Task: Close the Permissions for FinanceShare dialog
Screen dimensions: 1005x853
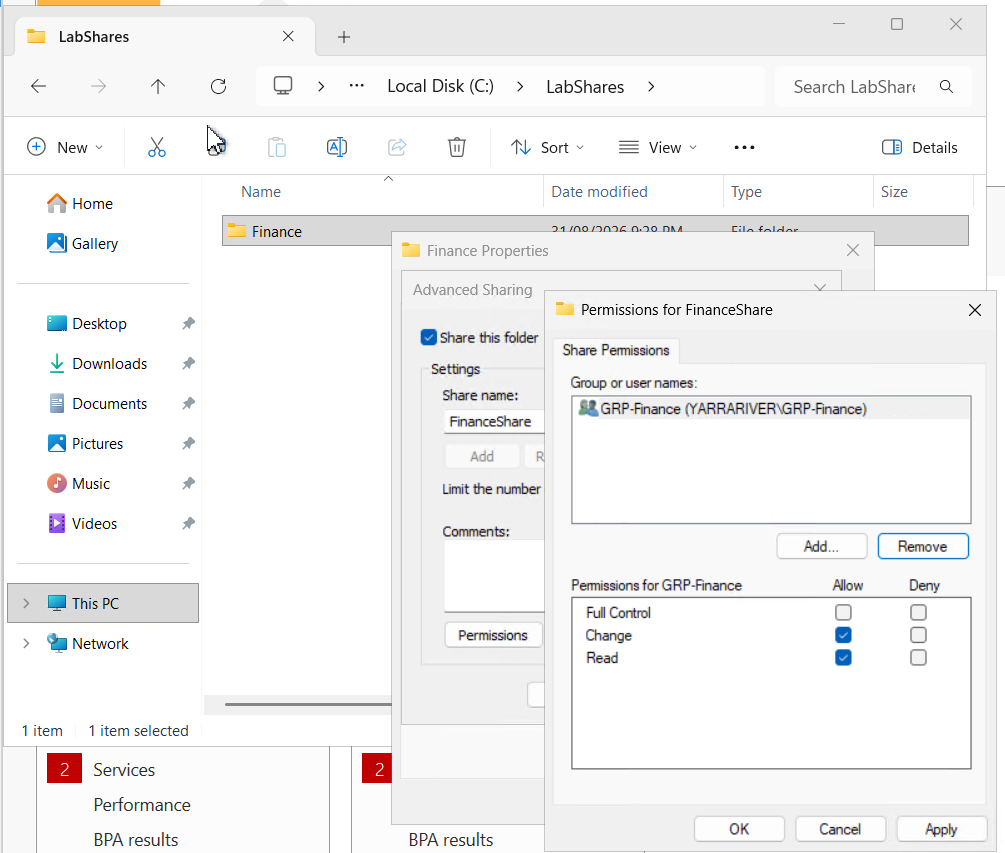Action: coord(975,310)
